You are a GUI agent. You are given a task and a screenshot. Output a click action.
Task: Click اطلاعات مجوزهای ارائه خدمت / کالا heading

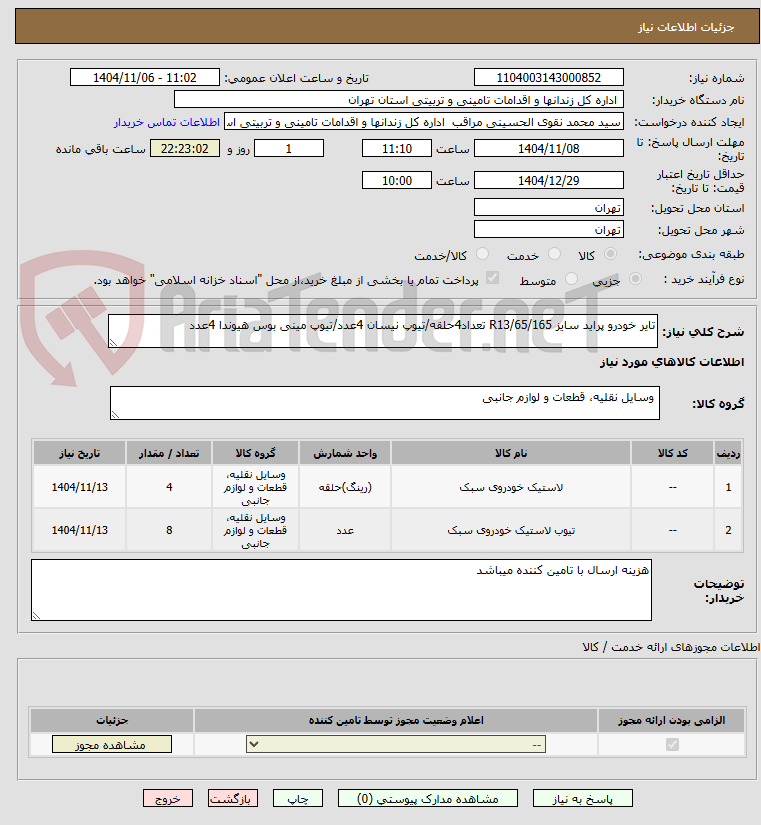(x=671, y=647)
